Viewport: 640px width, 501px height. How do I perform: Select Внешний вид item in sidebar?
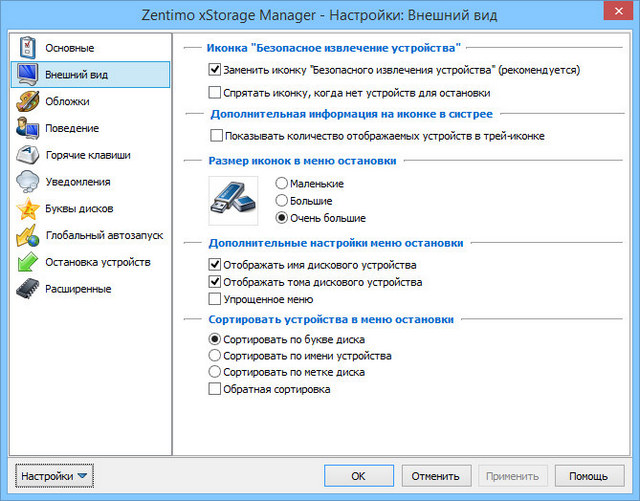pyautogui.click(x=90, y=75)
